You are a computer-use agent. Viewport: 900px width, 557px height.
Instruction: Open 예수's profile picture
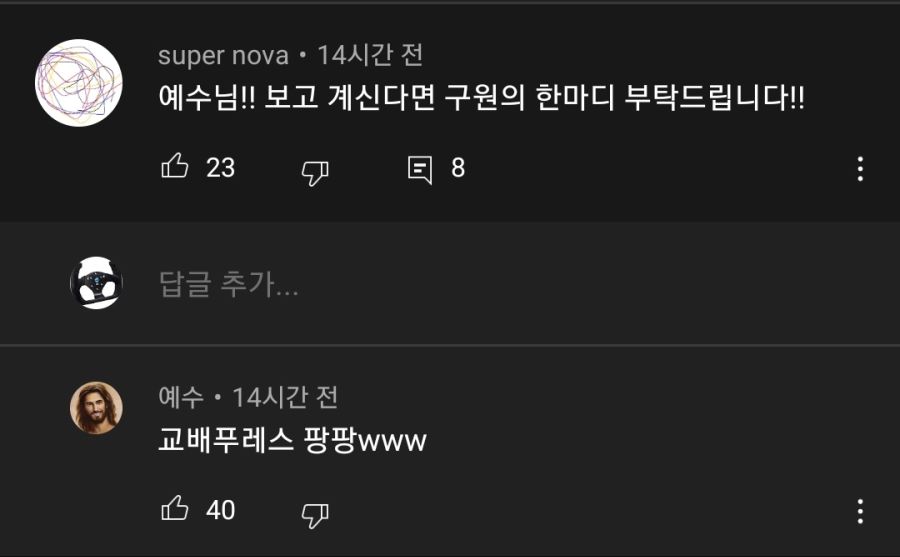click(x=96, y=408)
